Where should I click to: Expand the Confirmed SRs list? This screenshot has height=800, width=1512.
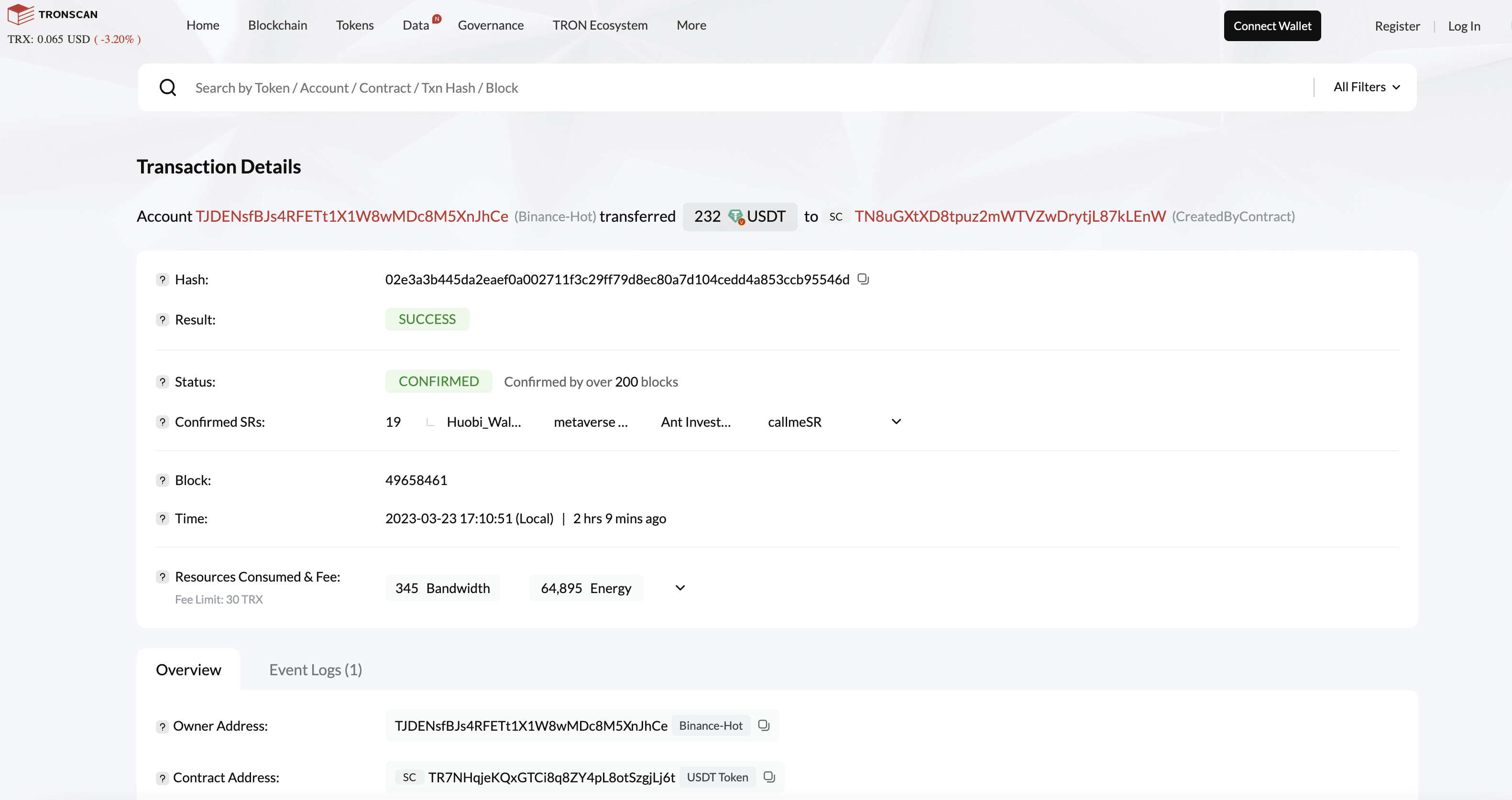tap(896, 421)
